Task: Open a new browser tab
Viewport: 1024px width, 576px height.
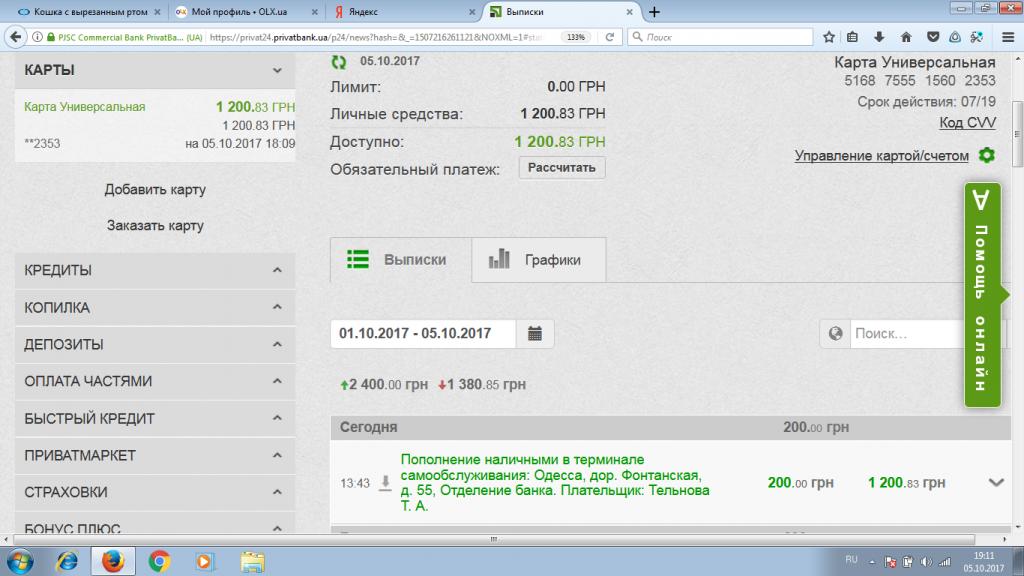Action: 654,12
